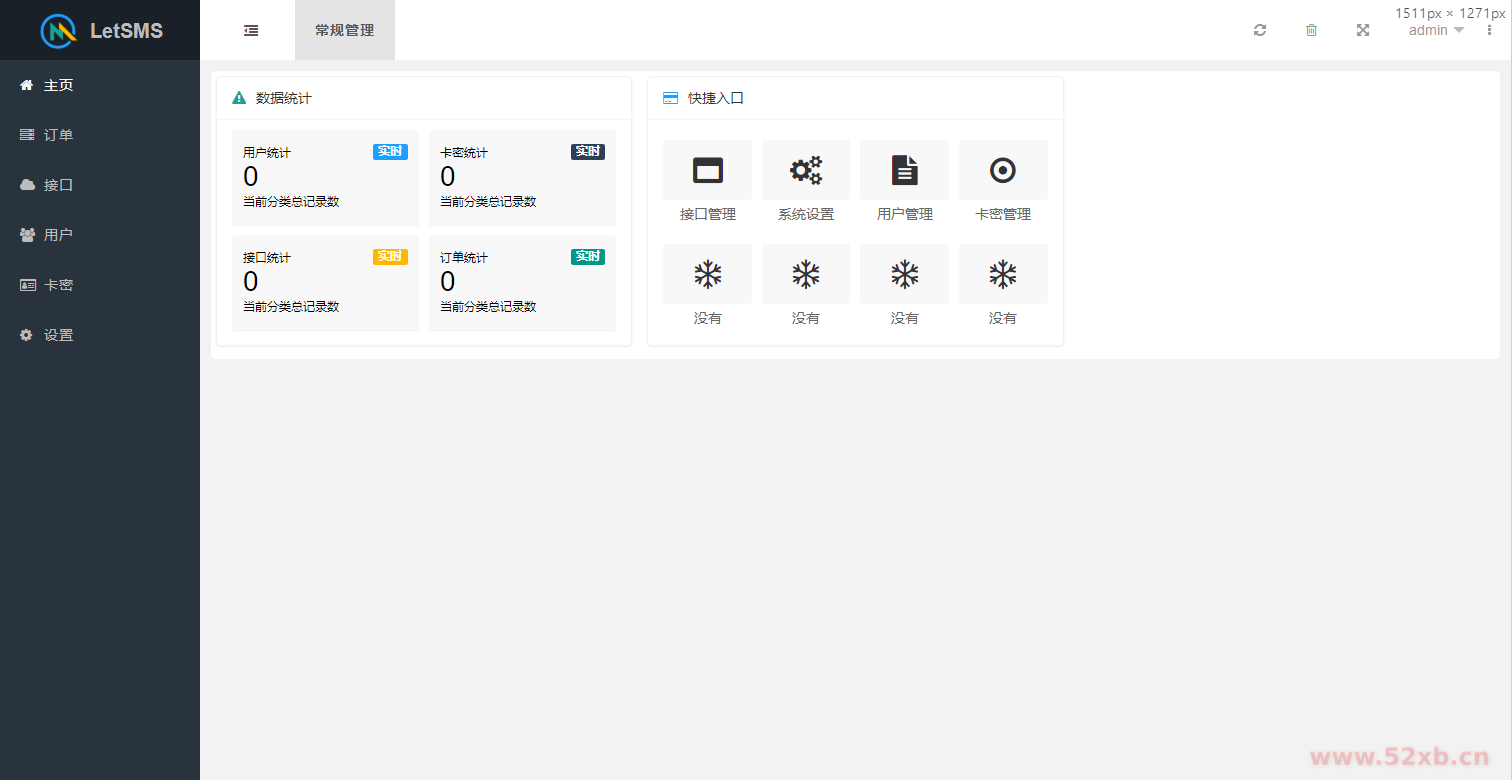Viewport: 1512px width, 780px height.
Task: Click the LetSMS logo
Action: (100, 30)
